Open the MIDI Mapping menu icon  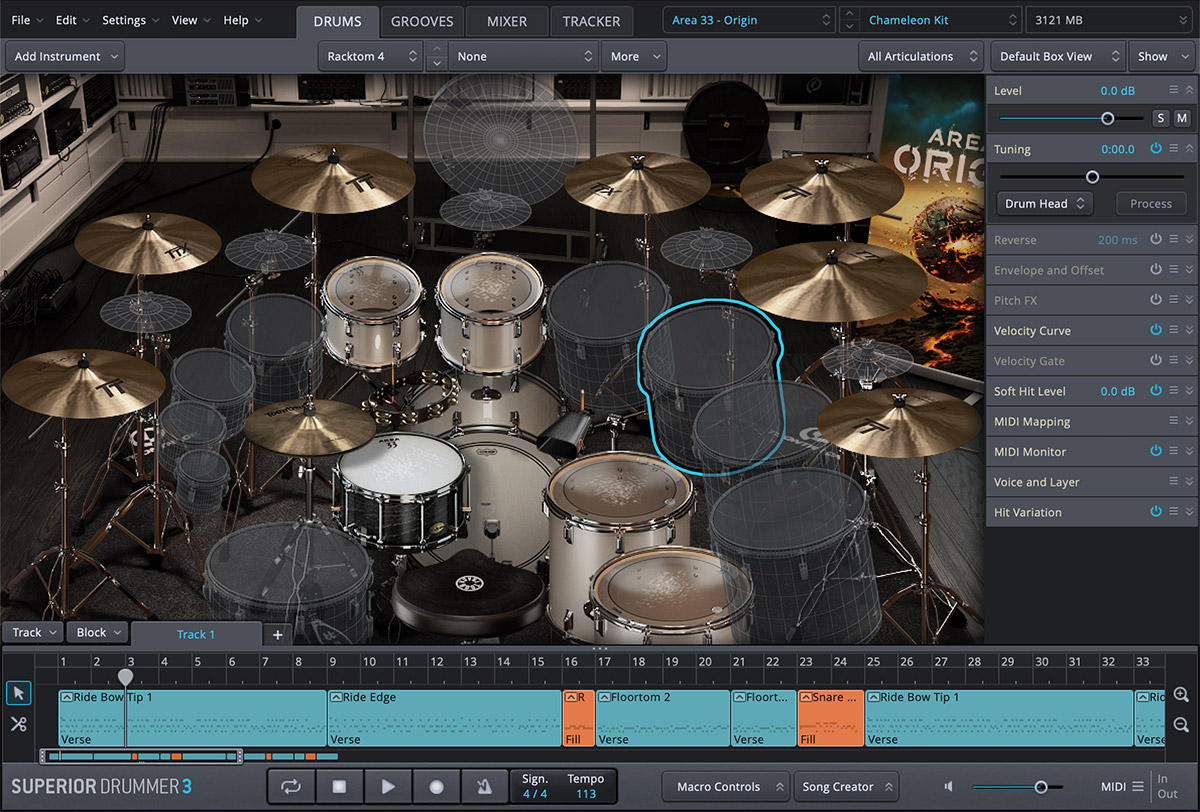point(1174,421)
